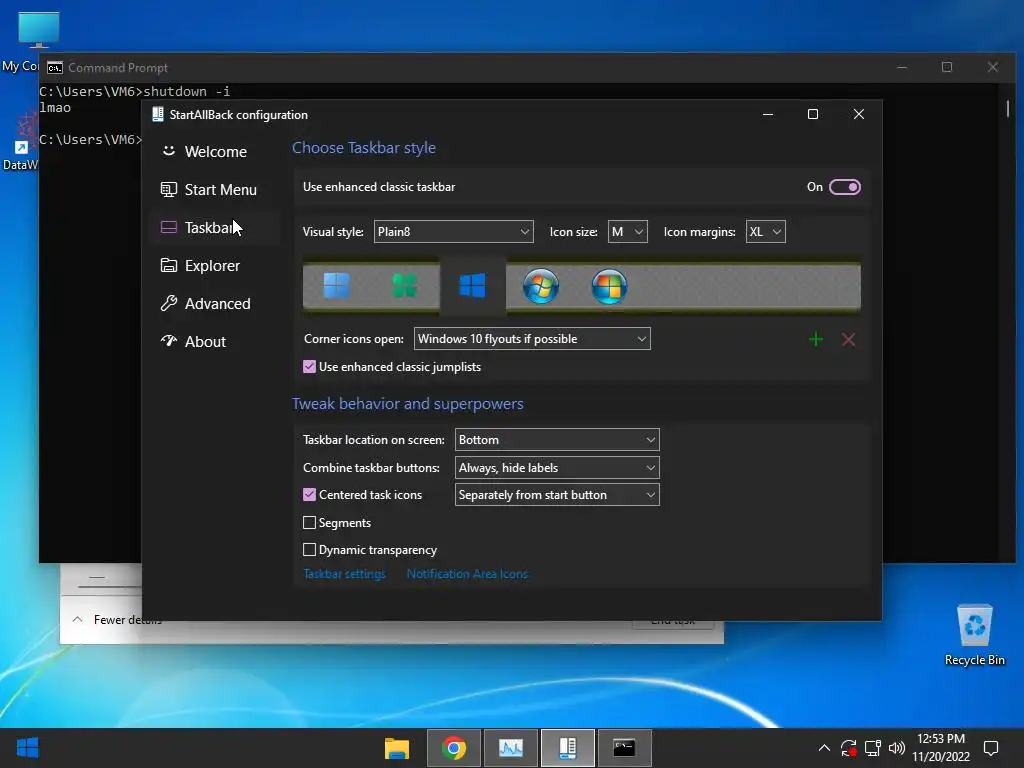Uncheck Use enhanced classic jumplists

(x=310, y=366)
